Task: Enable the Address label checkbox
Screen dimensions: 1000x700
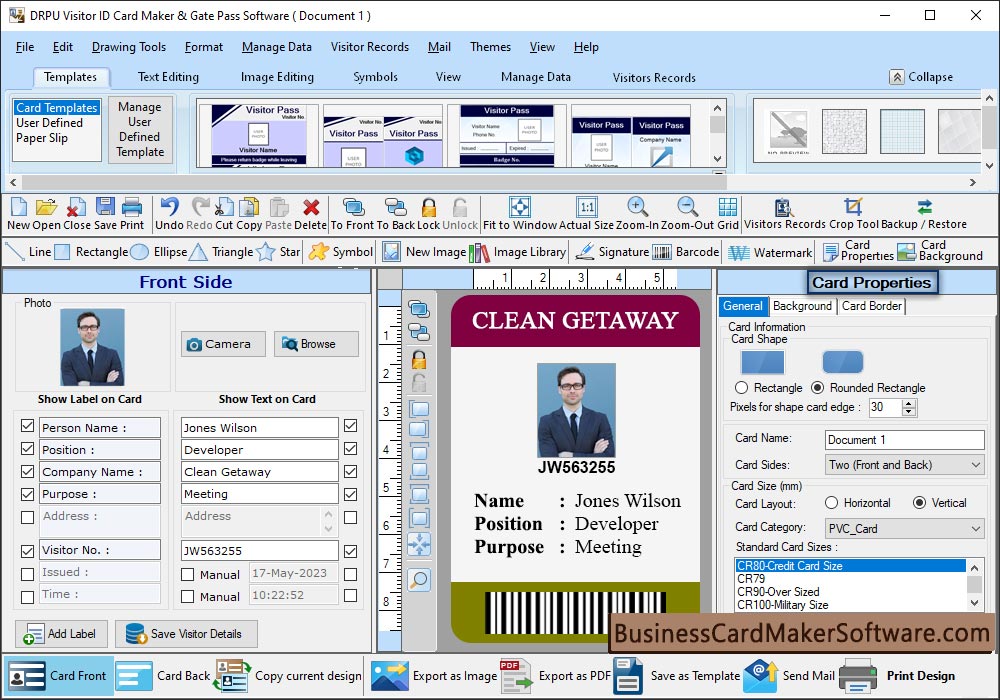Action: pyautogui.click(x=27, y=517)
